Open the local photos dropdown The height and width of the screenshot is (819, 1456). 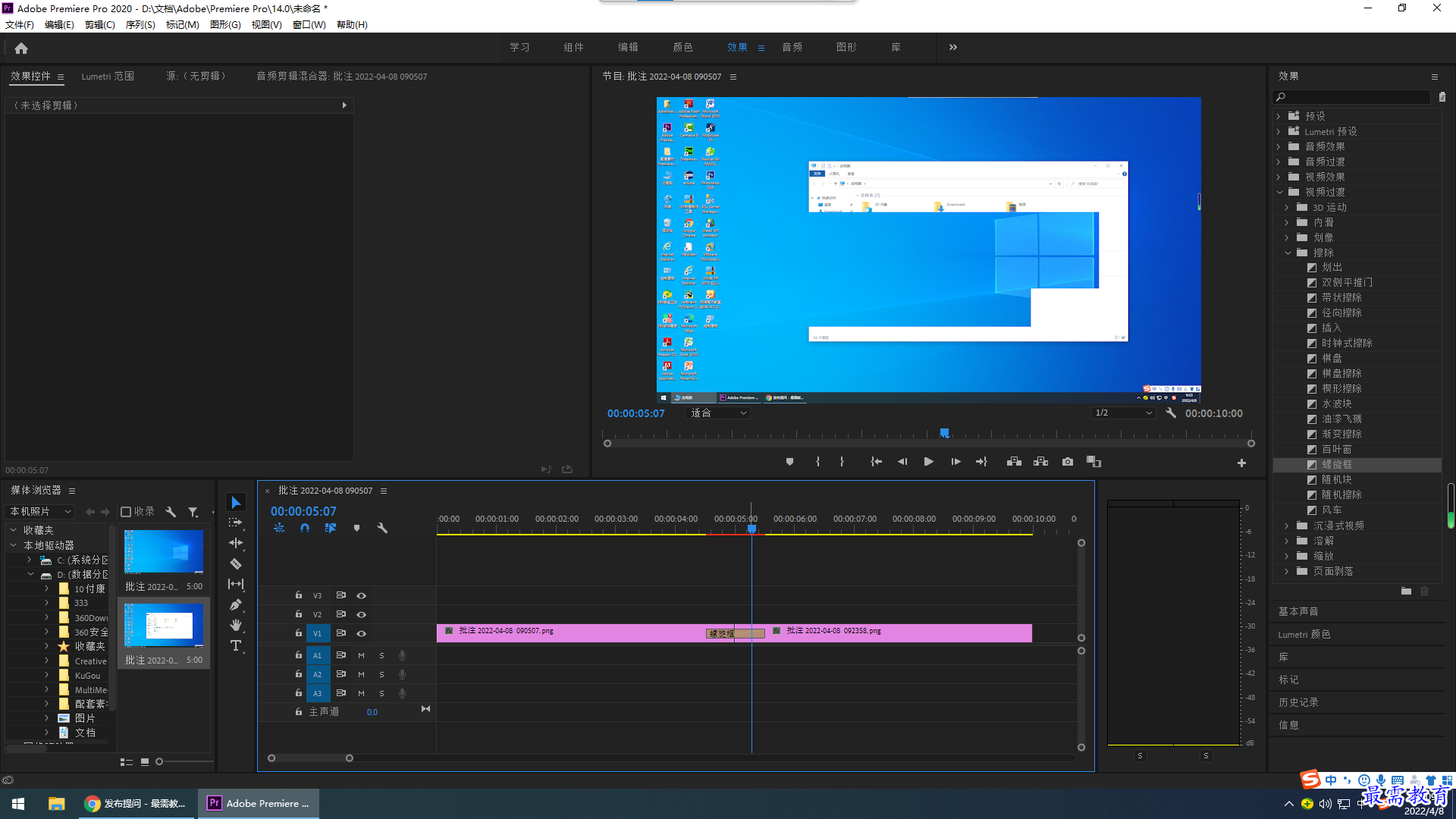click(40, 512)
